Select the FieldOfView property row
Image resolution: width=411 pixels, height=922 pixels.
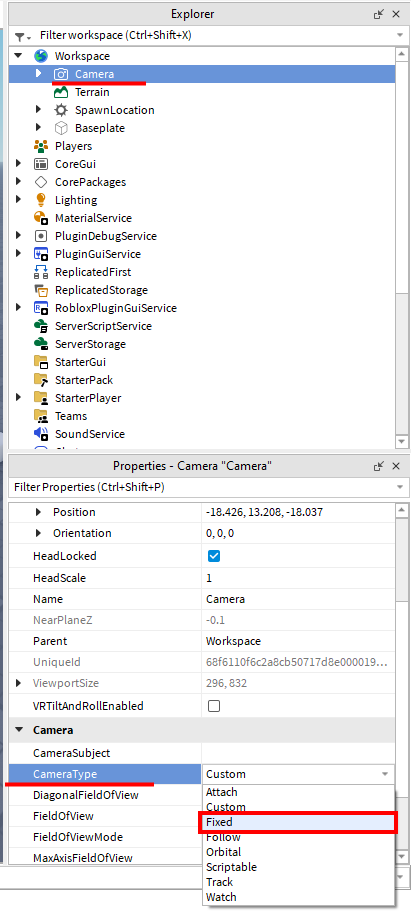[105, 816]
